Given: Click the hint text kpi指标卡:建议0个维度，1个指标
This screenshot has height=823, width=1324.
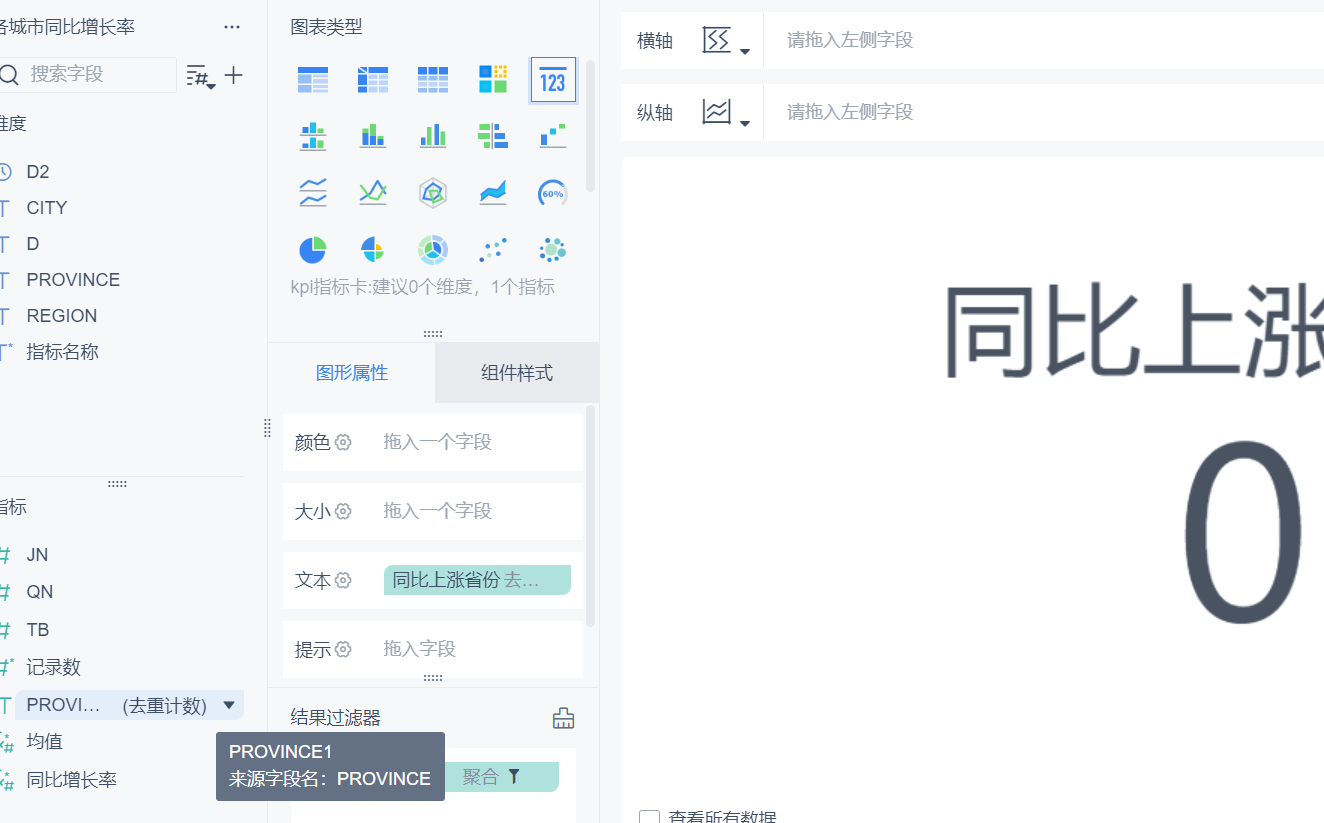Looking at the screenshot, I should pos(423,288).
